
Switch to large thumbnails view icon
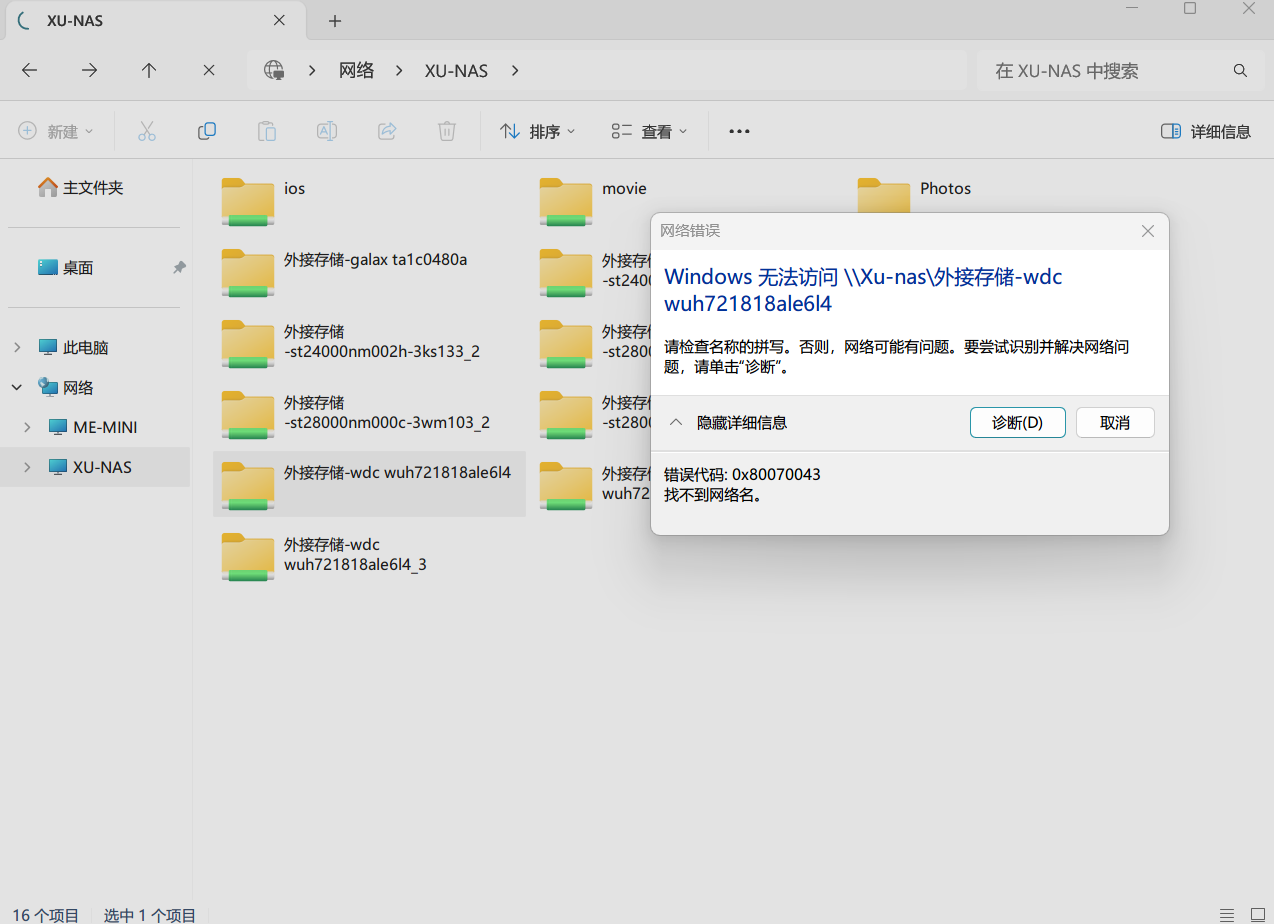[1257, 914]
